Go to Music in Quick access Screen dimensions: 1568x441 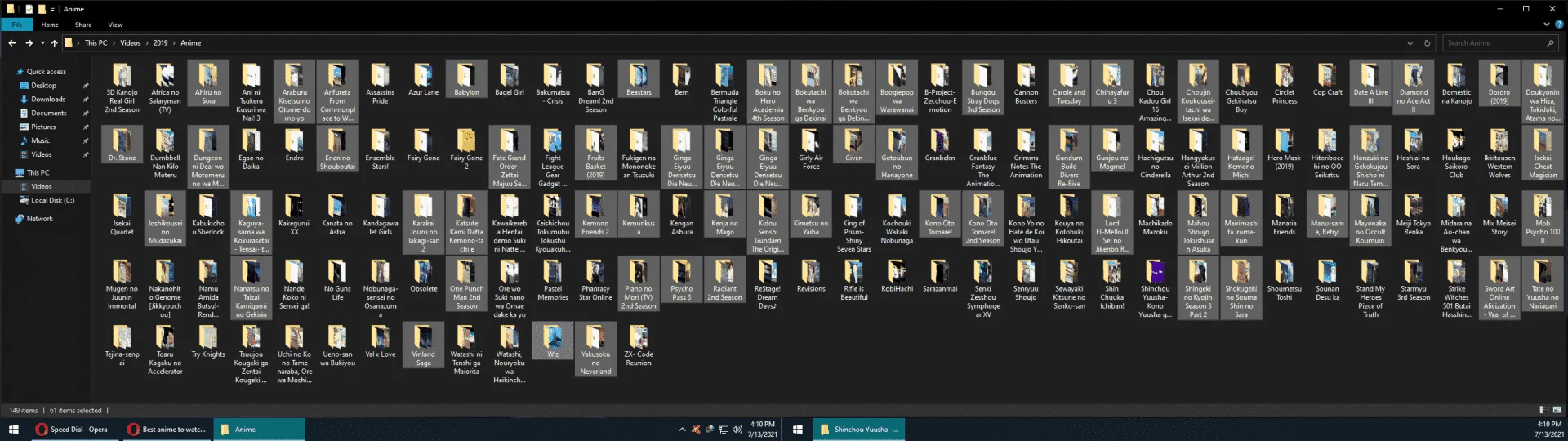[40, 140]
